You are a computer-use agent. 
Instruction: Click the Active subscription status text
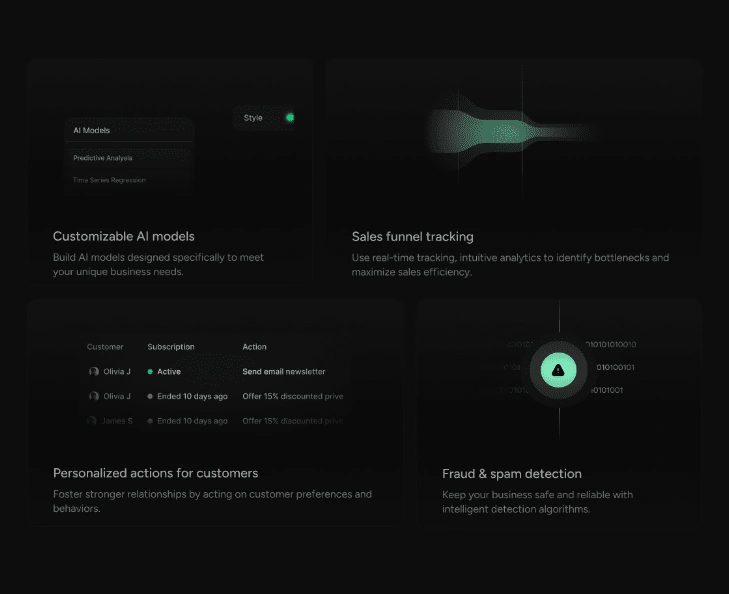tap(169, 371)
